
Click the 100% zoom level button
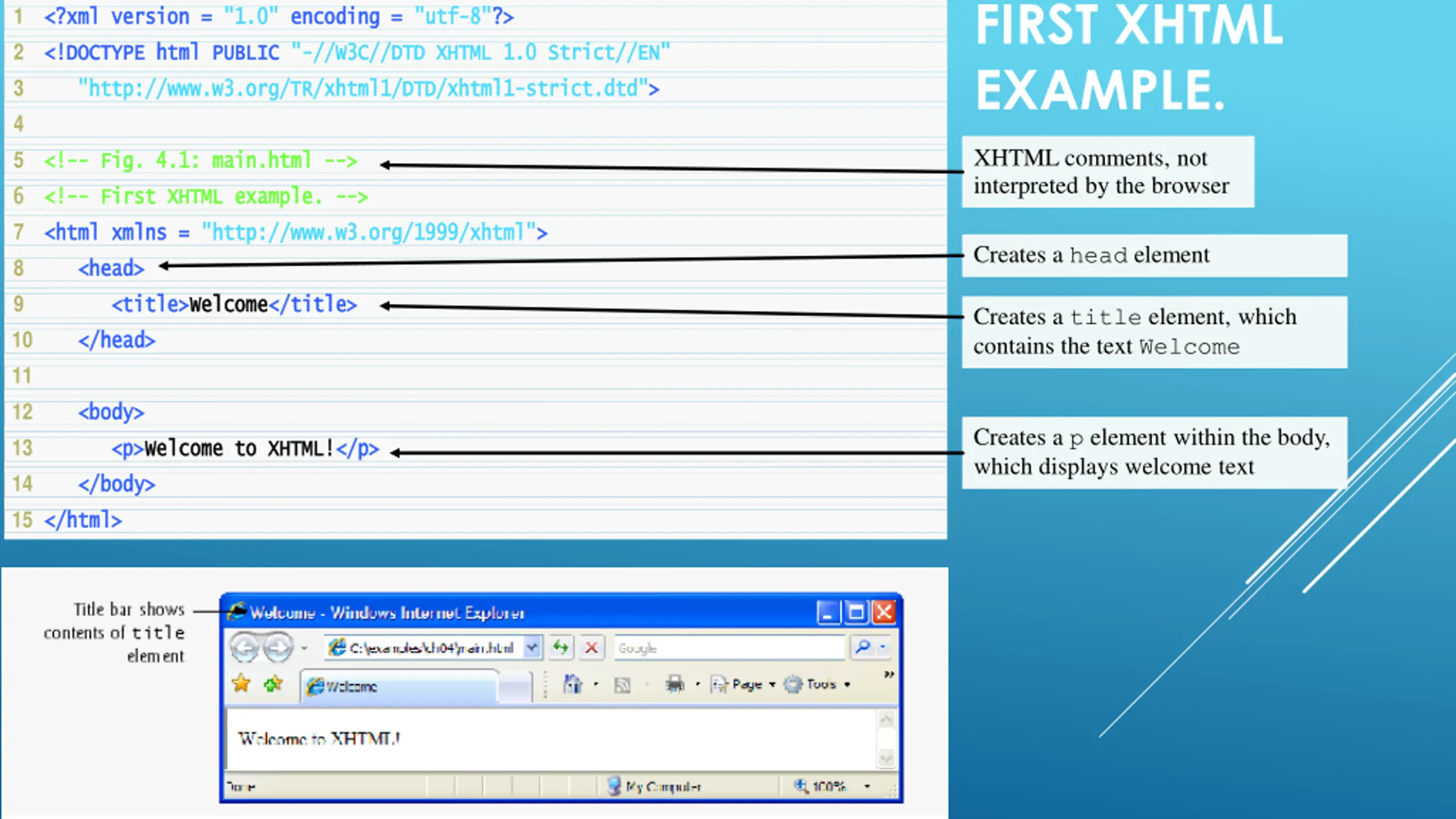point(821,786)
